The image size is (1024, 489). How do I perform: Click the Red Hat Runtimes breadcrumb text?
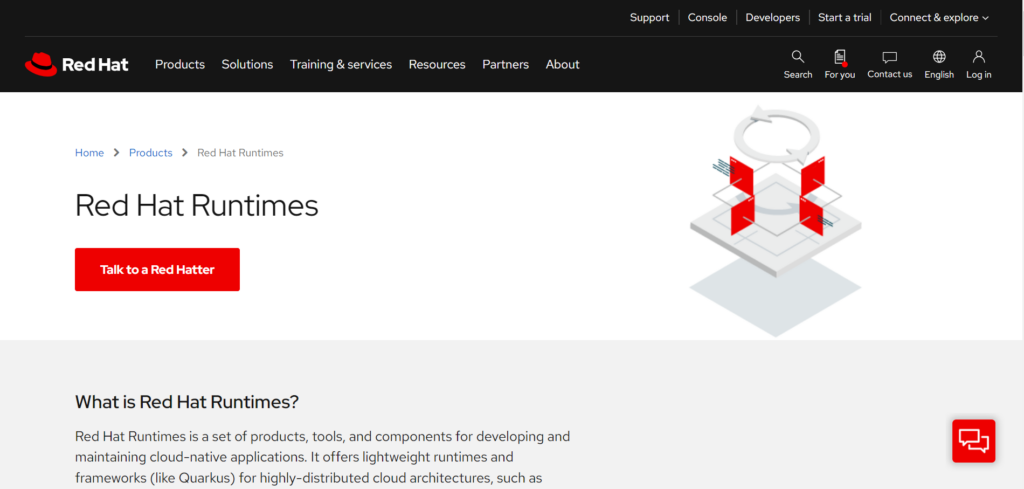click(240, 153)
